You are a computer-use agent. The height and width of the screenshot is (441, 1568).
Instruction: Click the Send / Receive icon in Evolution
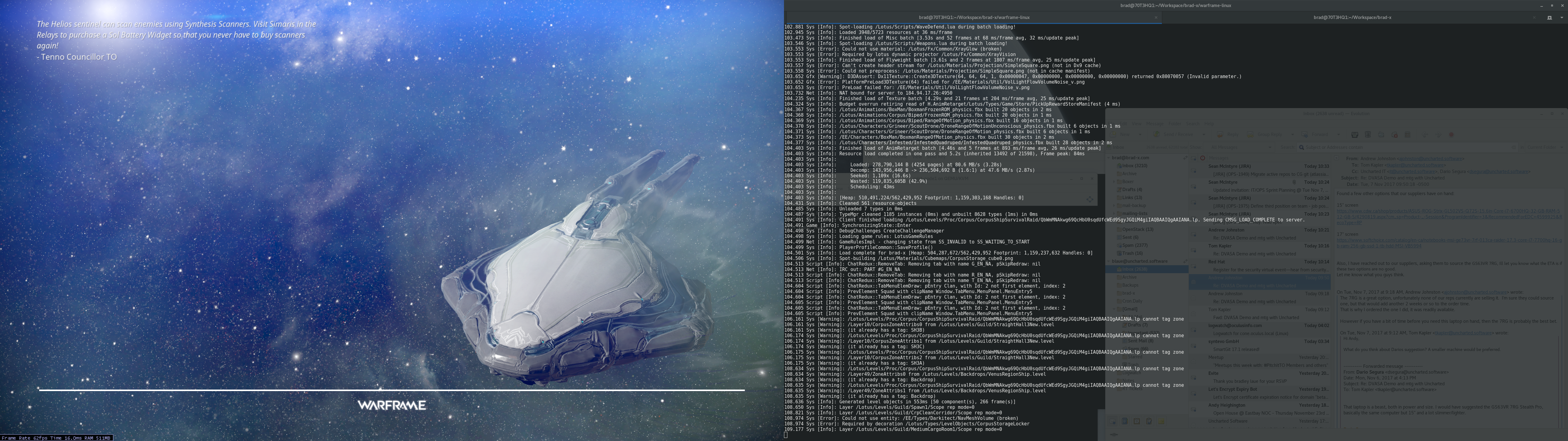pos(1156,134)
